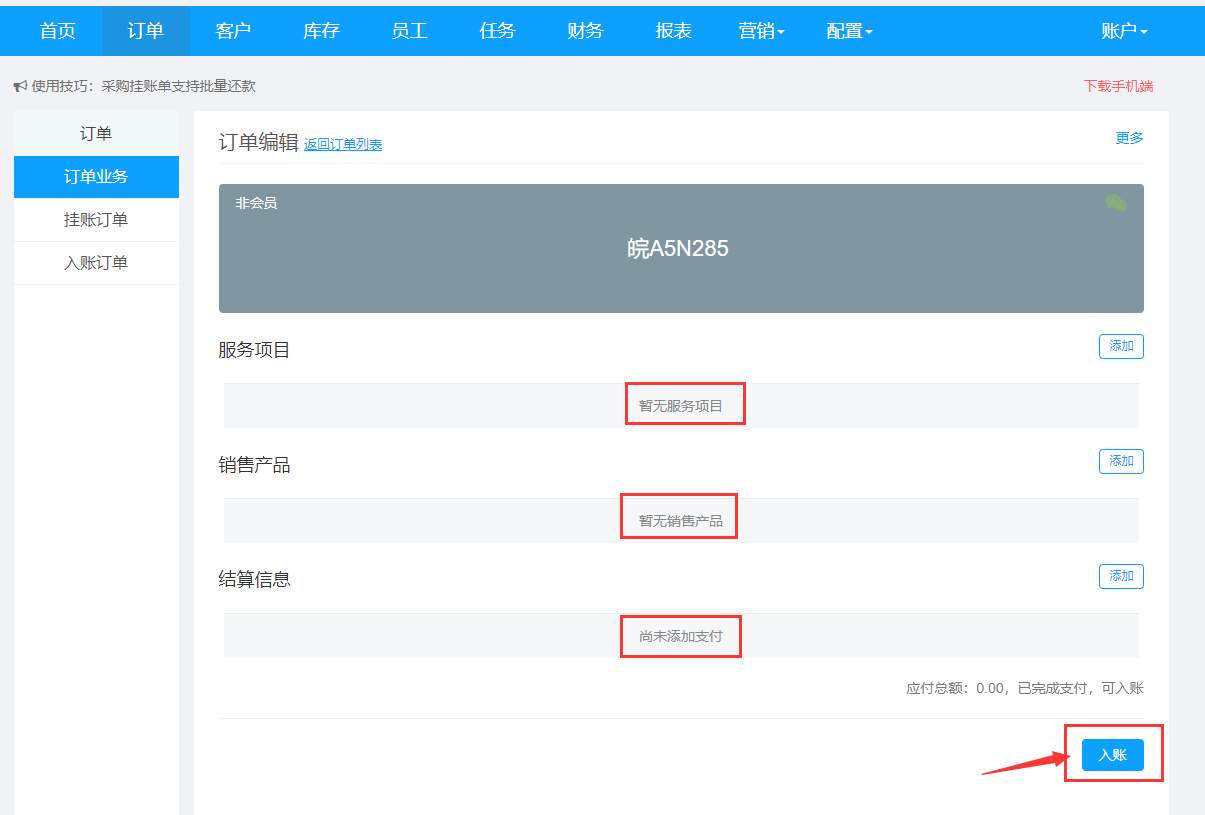Click 添加 button for 结算信息
Viewport: 1205px width, 815px height.
[1121, 576]
